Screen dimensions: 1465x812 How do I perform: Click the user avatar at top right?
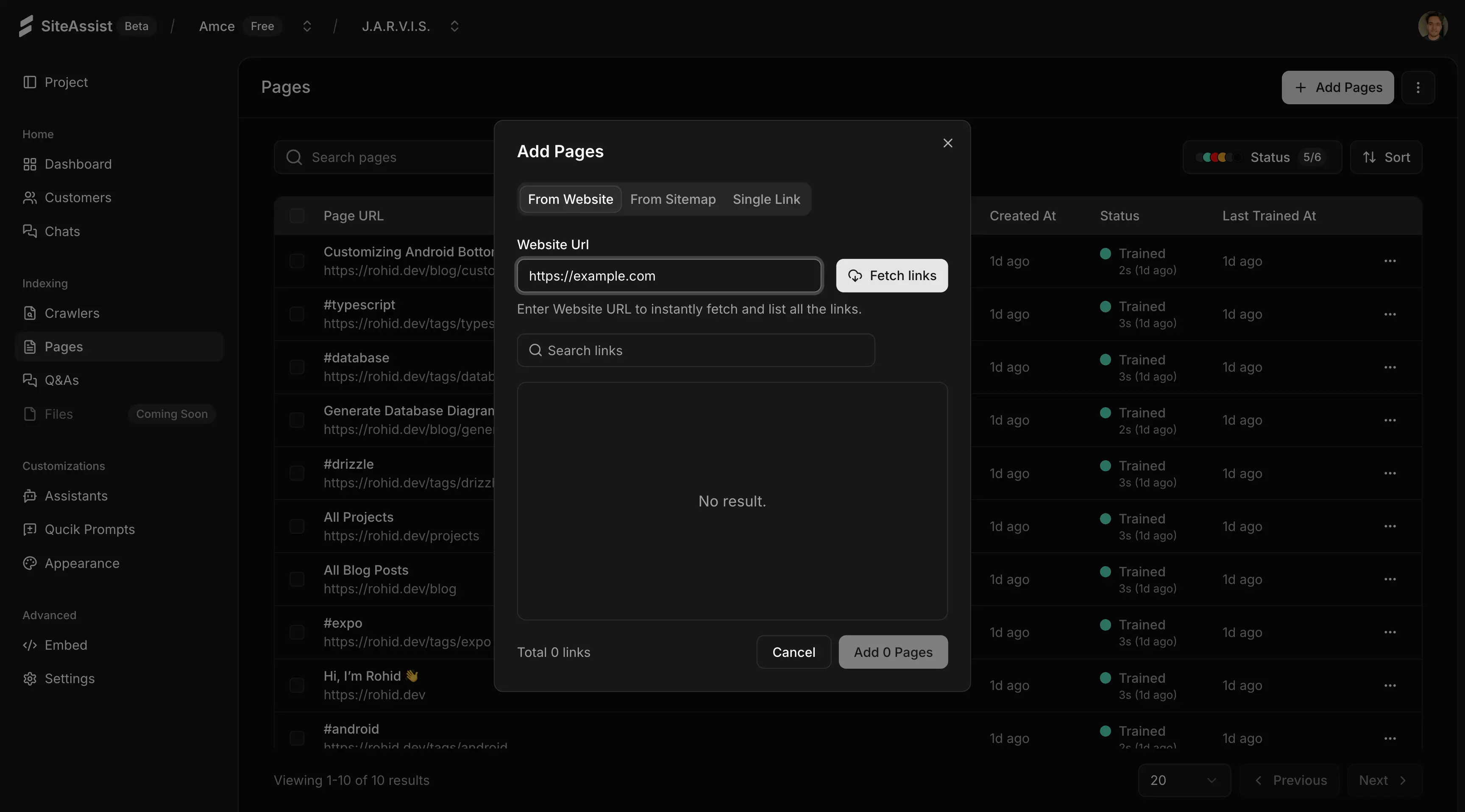click(1433, 25)
